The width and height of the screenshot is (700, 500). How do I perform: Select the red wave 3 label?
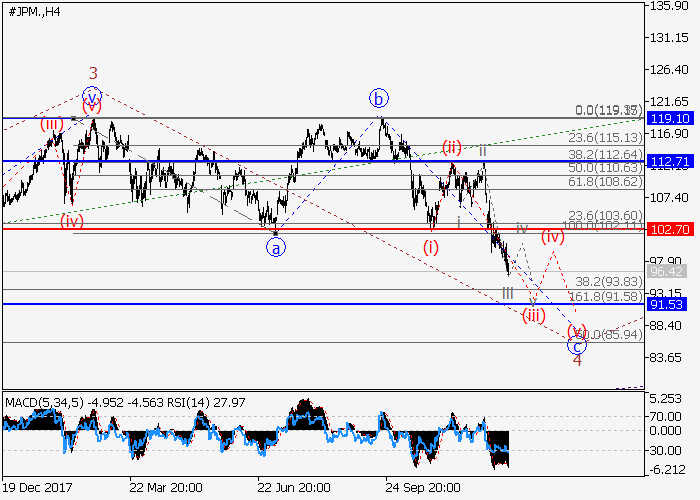[x=92, y=73]
